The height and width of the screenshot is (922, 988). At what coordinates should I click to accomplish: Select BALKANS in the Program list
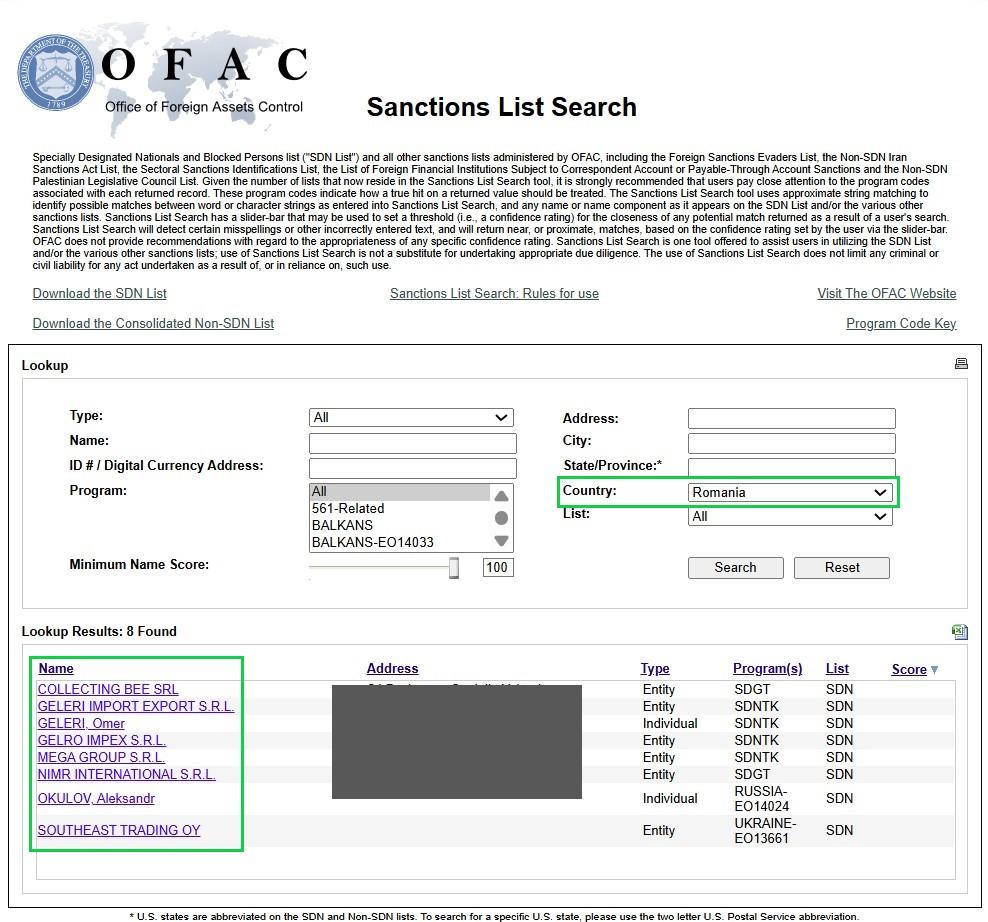pos(399,526)
